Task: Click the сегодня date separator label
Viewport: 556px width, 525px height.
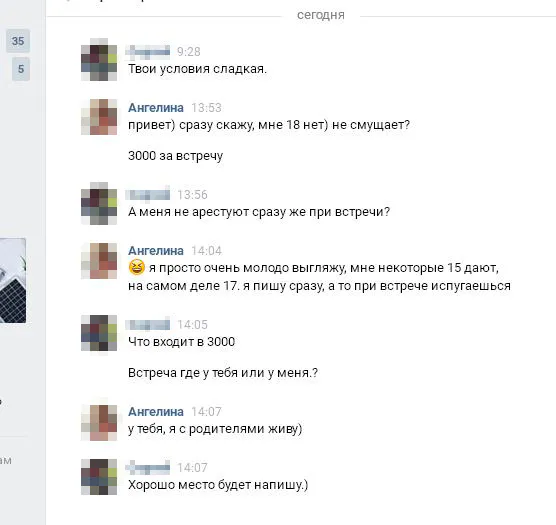Action: tap(321, 15)
